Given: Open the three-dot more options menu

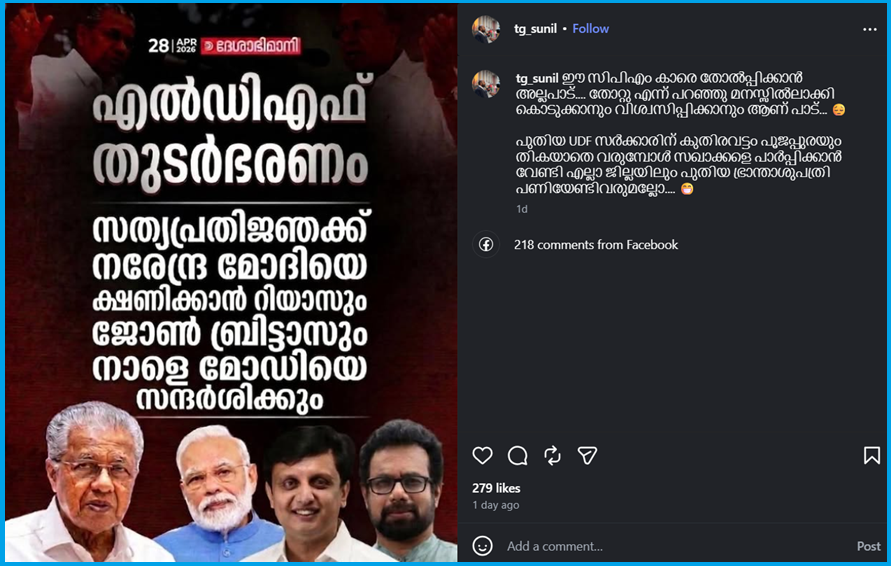Looking at the screenshot, I should (x=869, y=29).
